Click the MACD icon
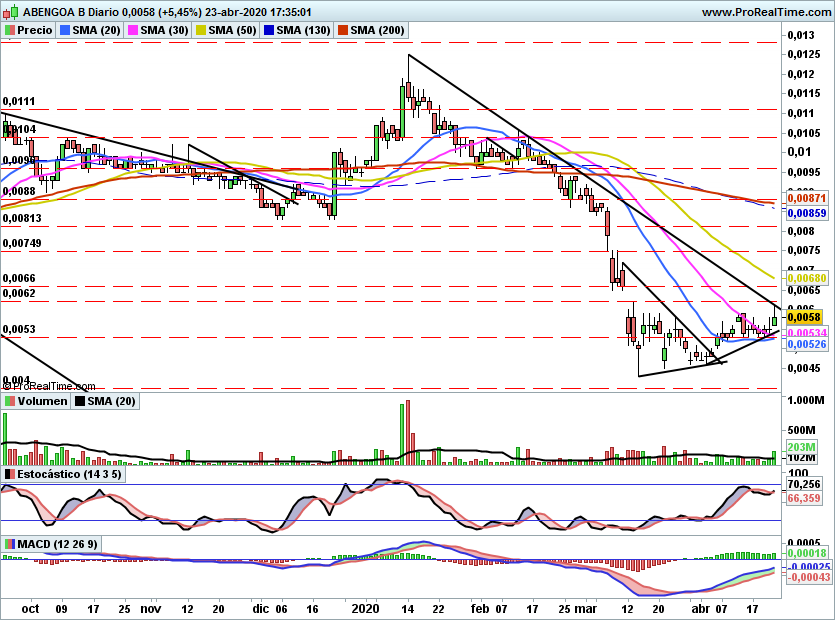835x620 pixels. click(10, 544)
